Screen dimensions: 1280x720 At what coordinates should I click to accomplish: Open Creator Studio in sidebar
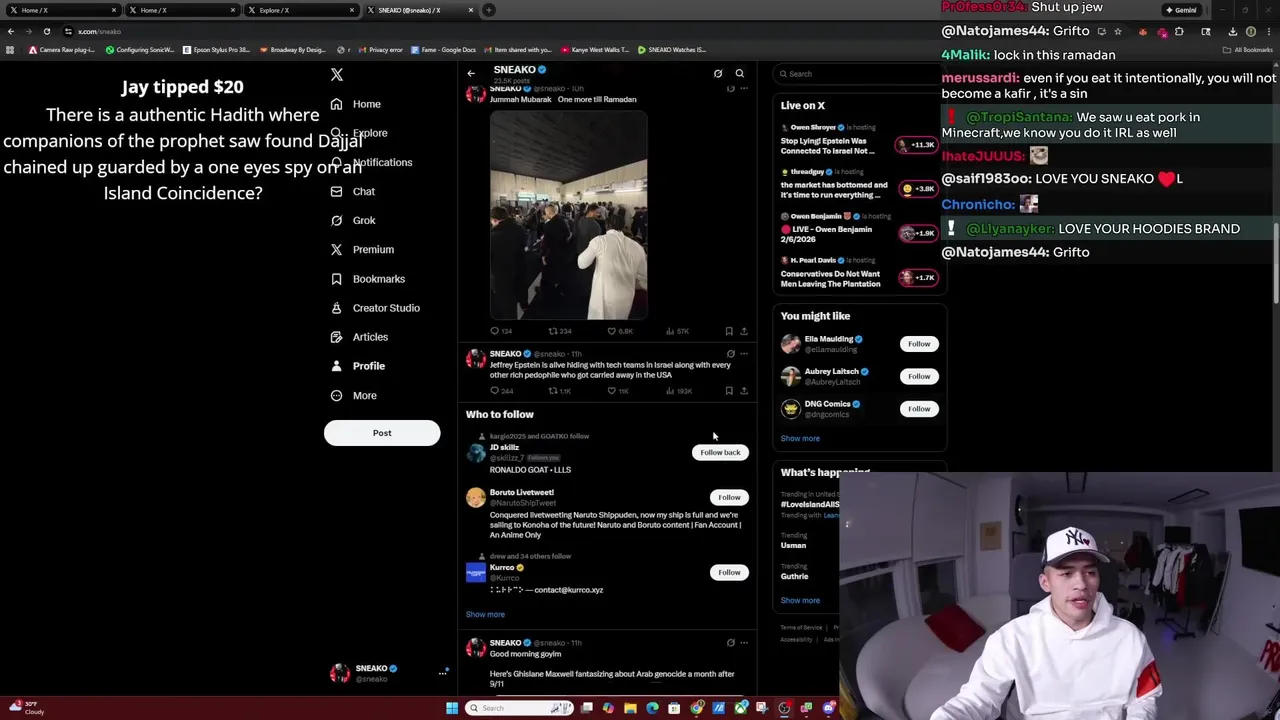(374, 308)
